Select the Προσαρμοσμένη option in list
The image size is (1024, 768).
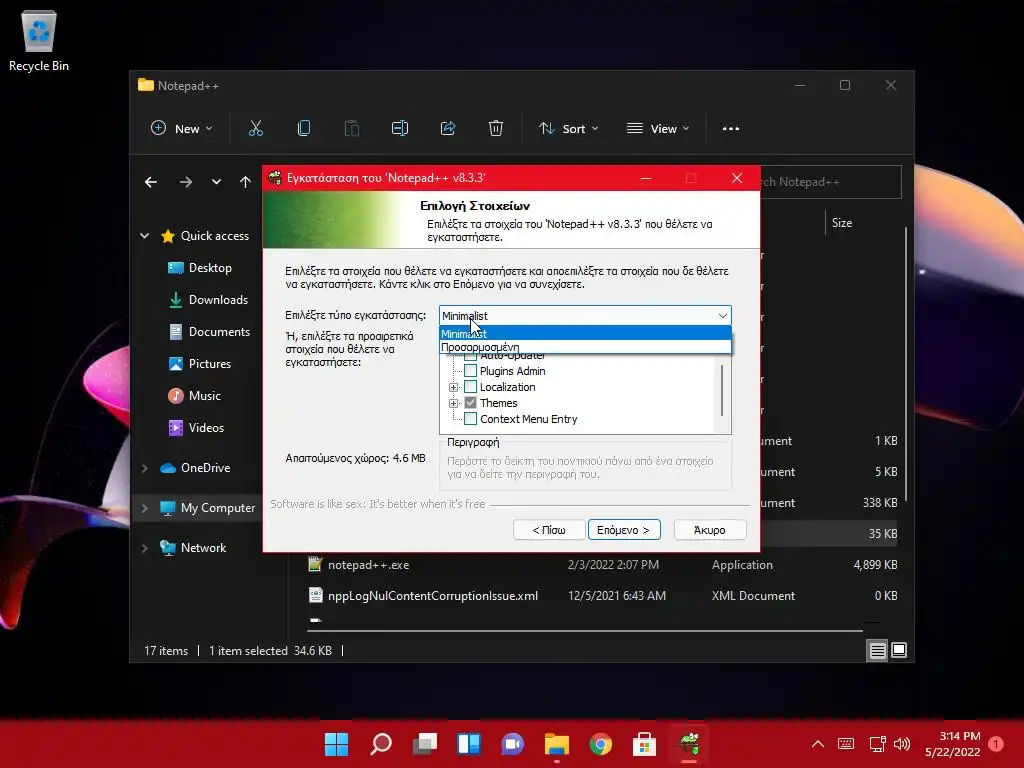click(585, 347)
